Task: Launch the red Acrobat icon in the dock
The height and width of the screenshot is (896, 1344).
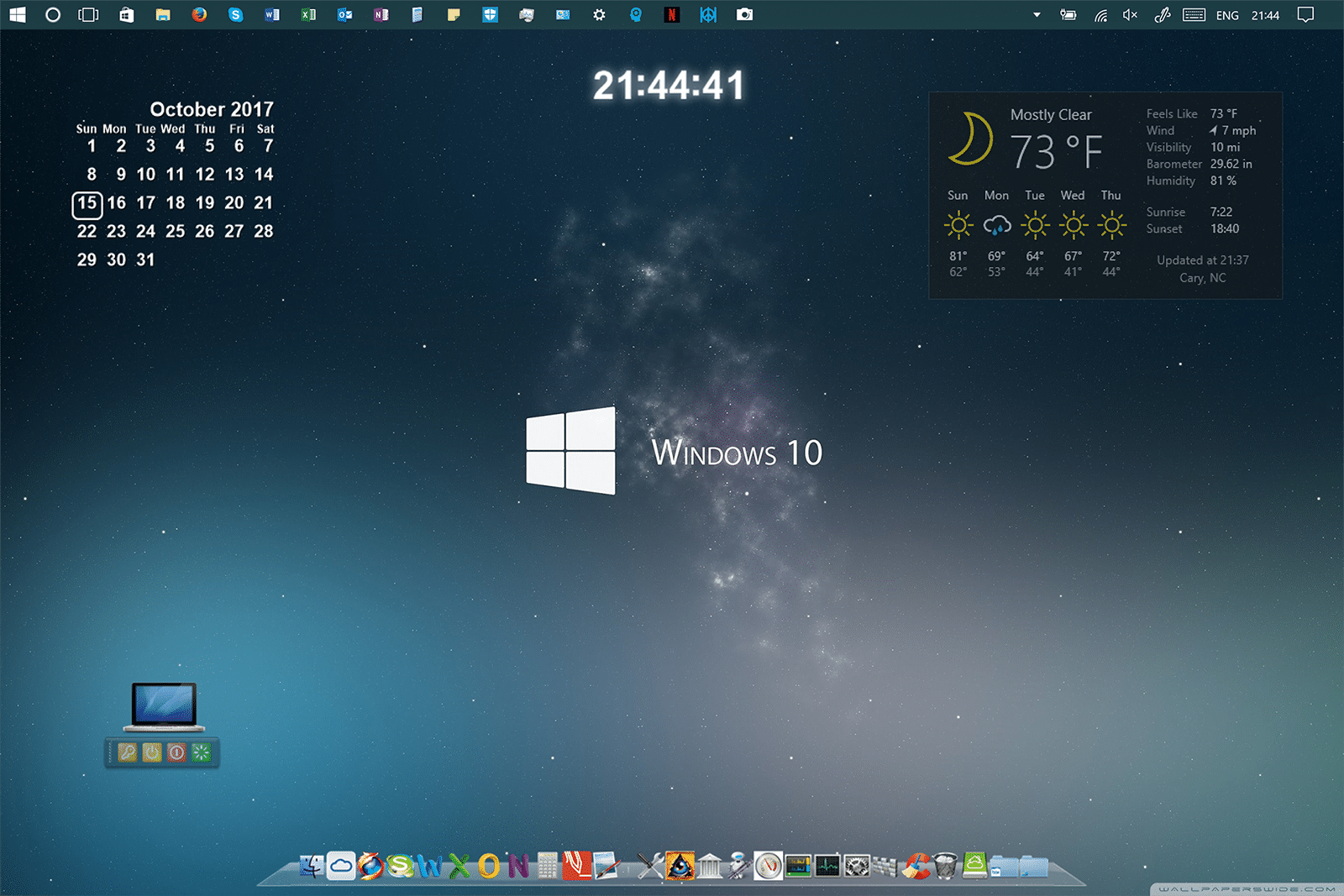Action: pyautogui.click(x=577, y=866)
